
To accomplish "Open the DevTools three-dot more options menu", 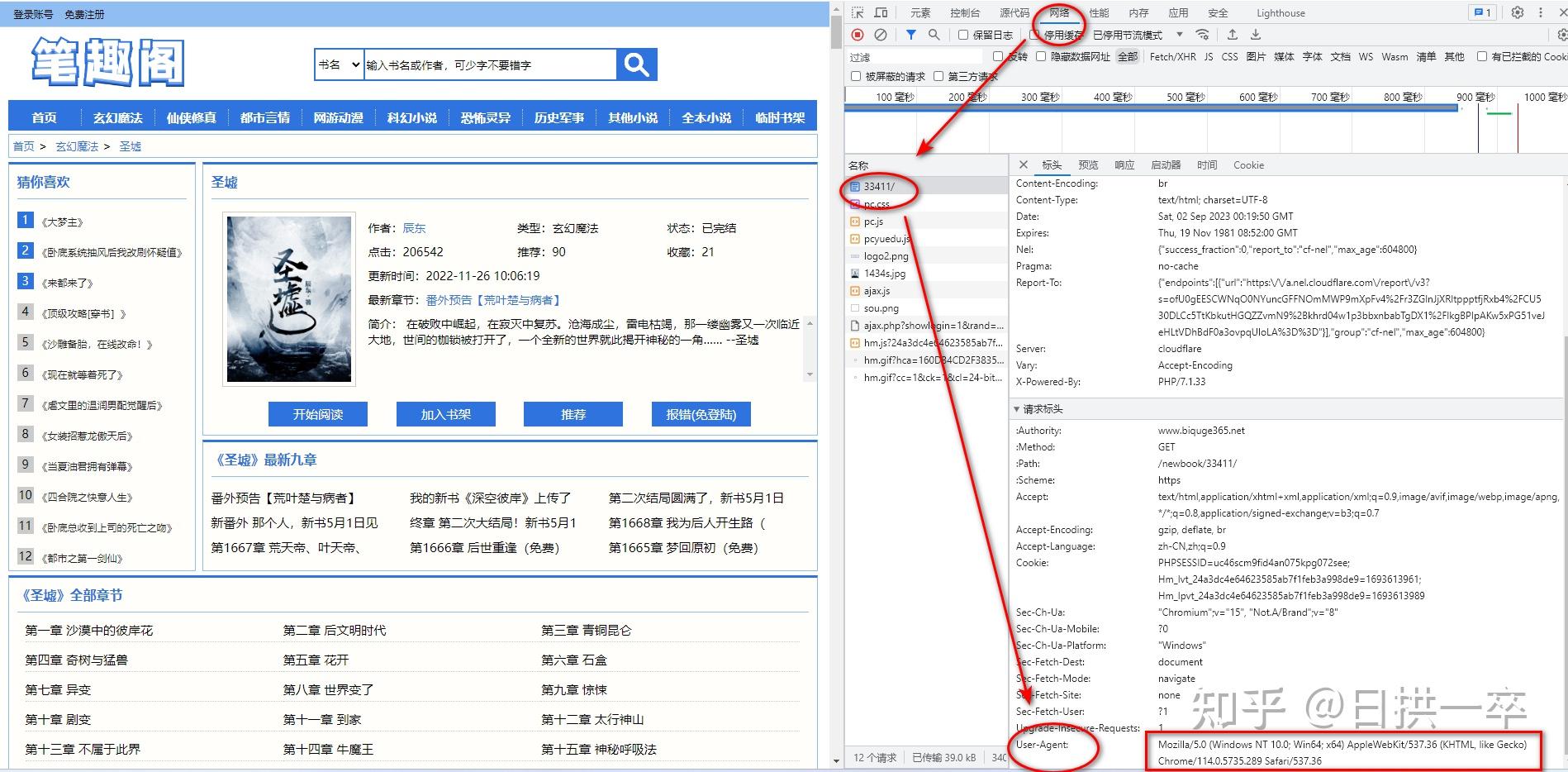I will (x=1541, y=12).
